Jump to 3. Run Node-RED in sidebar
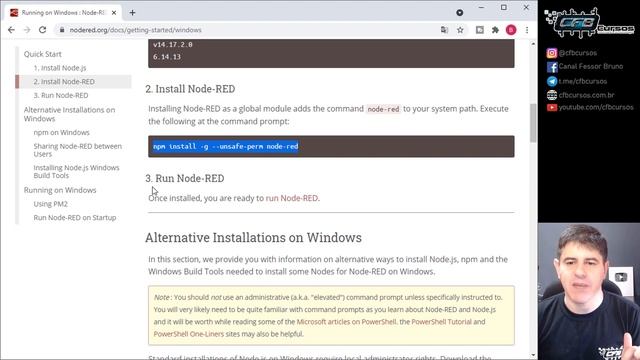The height and width of the screenshot is (360, 640). (61, 95)
